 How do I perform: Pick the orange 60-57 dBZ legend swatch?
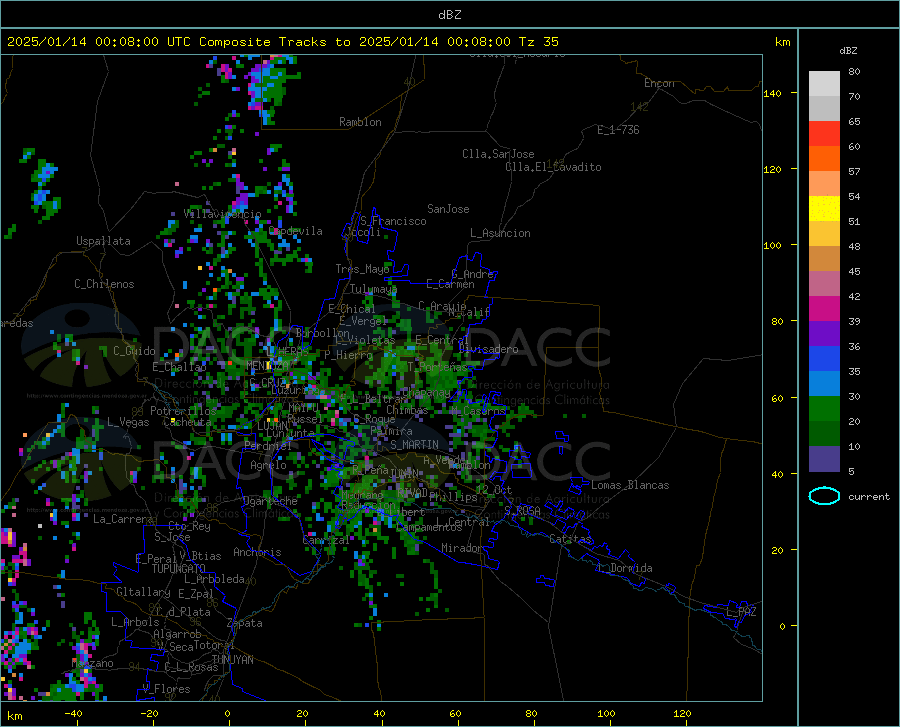824,159
